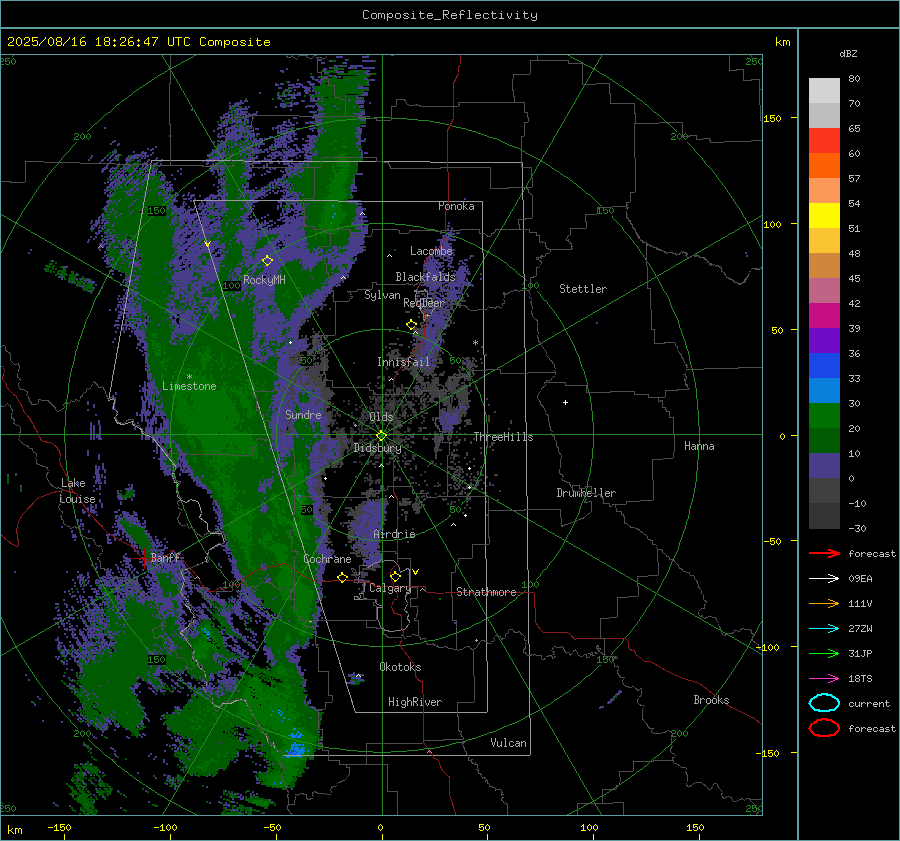Click the RedDeer city label
900x841 pixels.
click(424, 303)
